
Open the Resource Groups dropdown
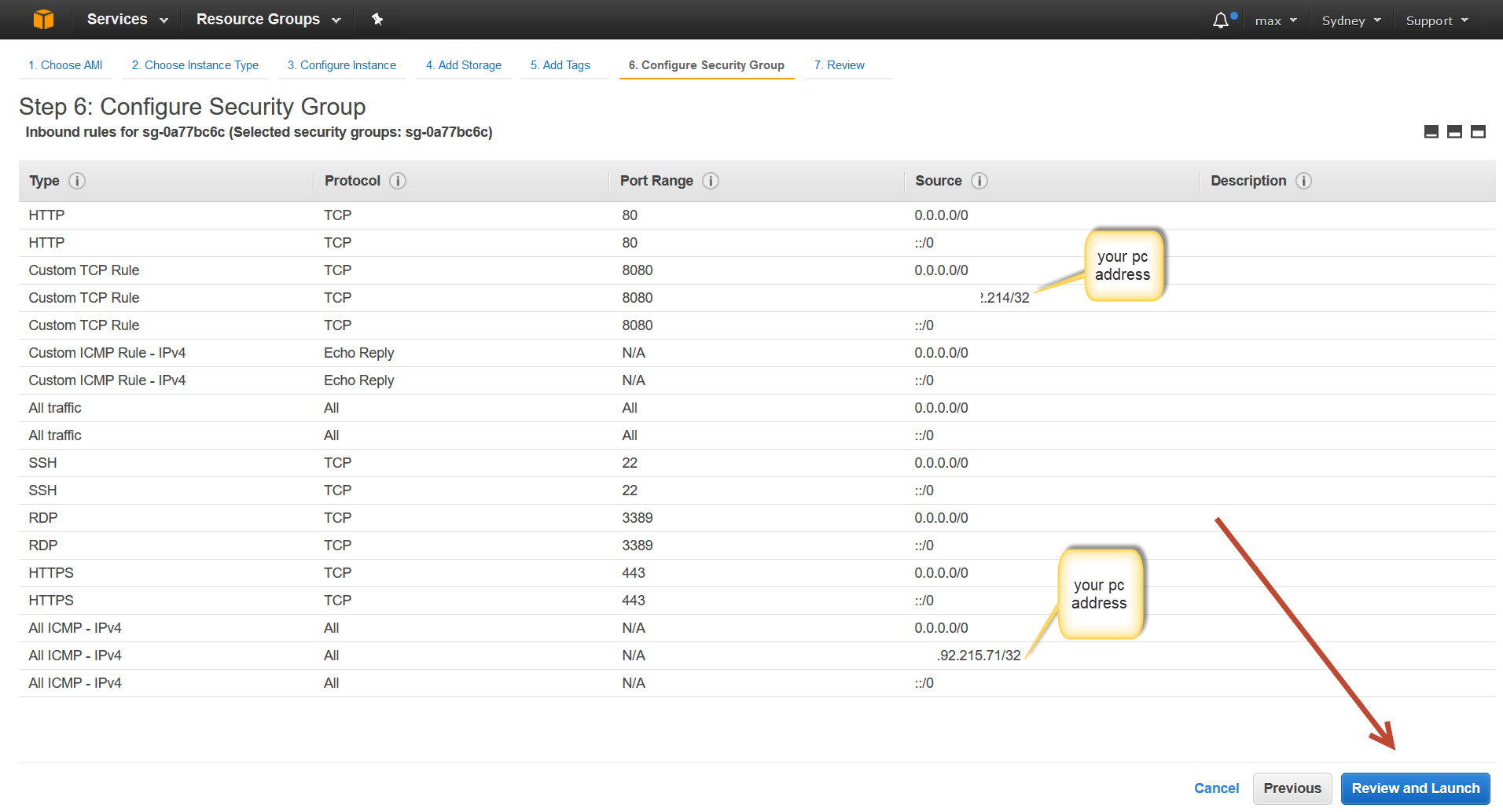[x=268, y=19]
